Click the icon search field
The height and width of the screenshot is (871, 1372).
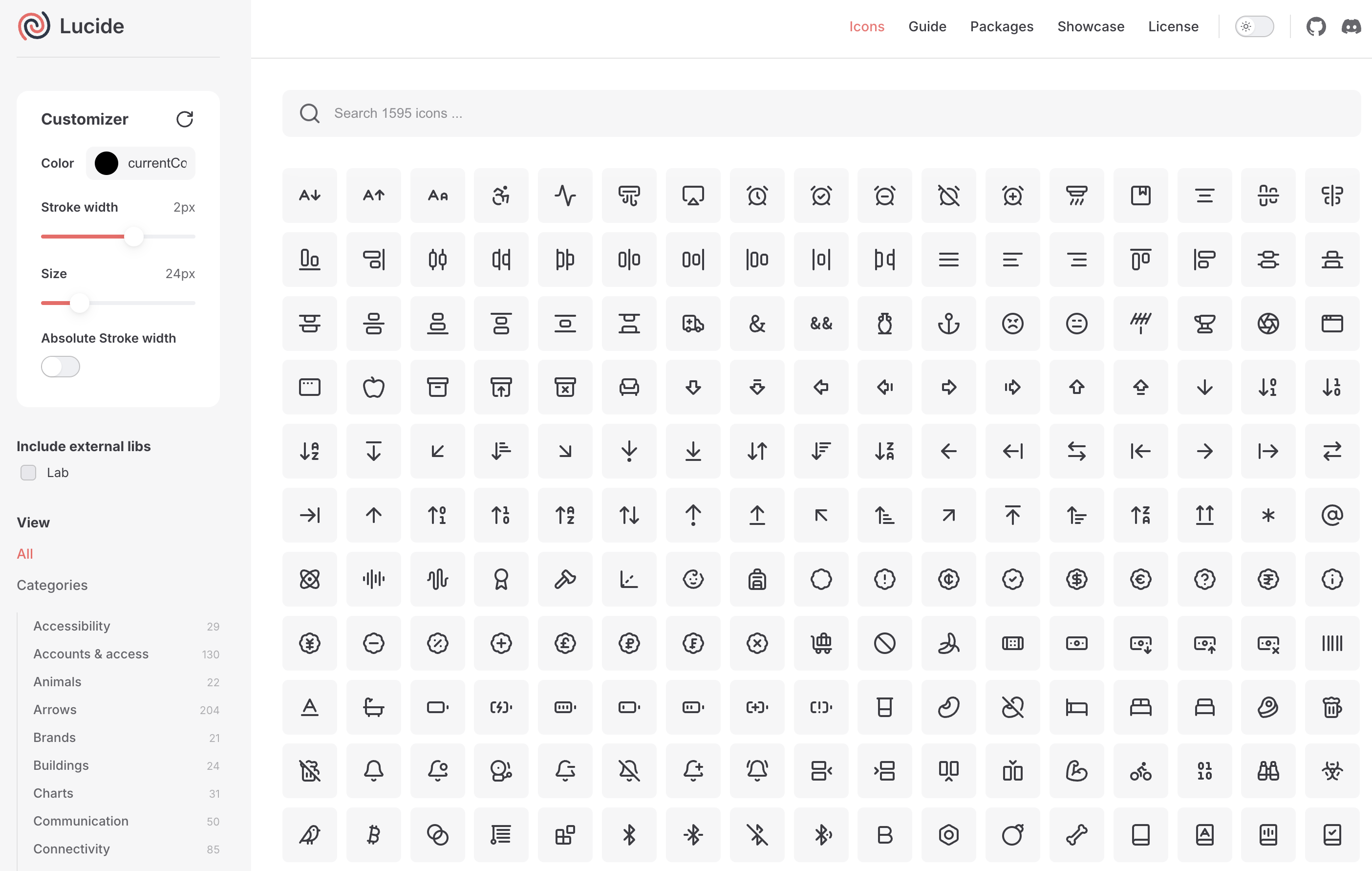coord(627,113)
